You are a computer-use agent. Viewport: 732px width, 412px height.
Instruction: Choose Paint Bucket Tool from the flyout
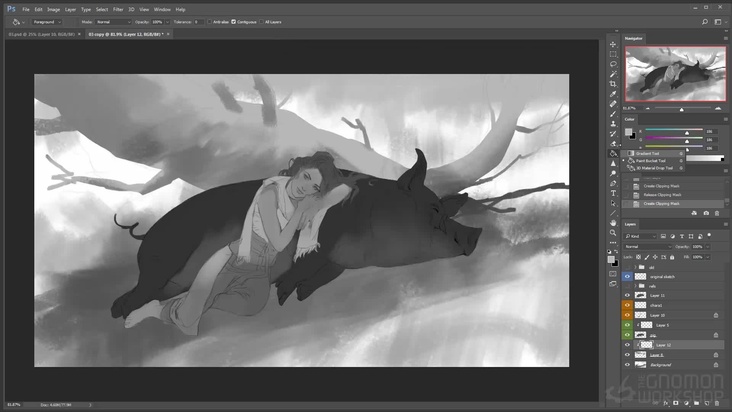[654, 161]
